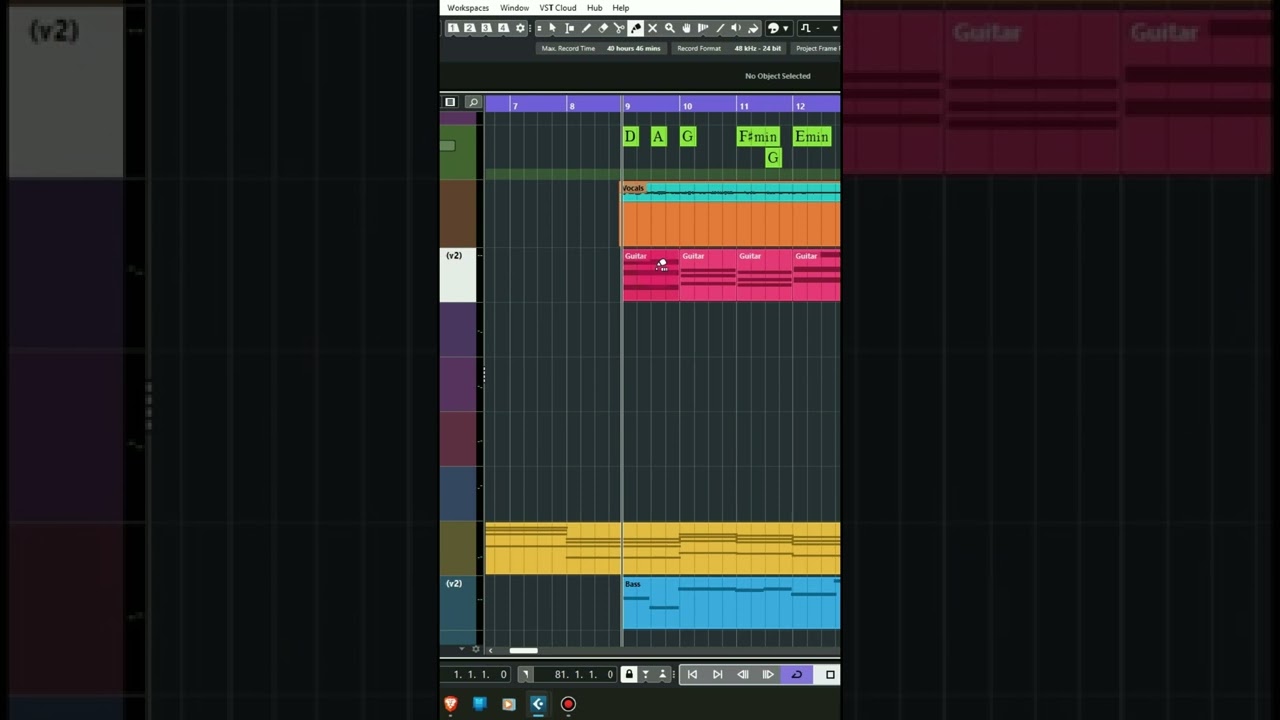Open Brave browser from the taskbar
Viewport: 1280px width, 720px height.
click(450, 704)
